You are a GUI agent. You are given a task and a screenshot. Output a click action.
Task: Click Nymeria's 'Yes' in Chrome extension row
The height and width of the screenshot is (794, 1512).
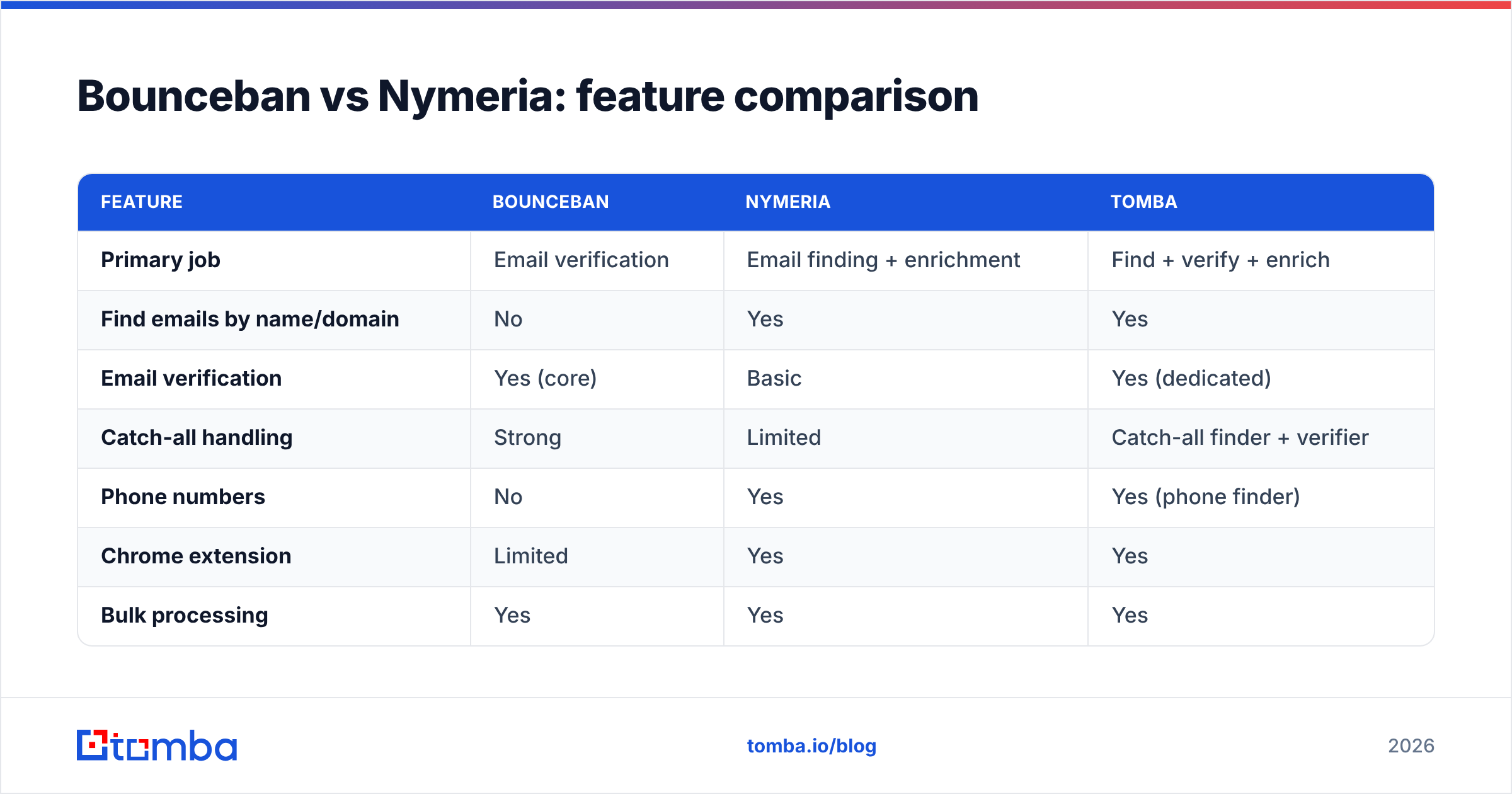(x=765, y=556)
